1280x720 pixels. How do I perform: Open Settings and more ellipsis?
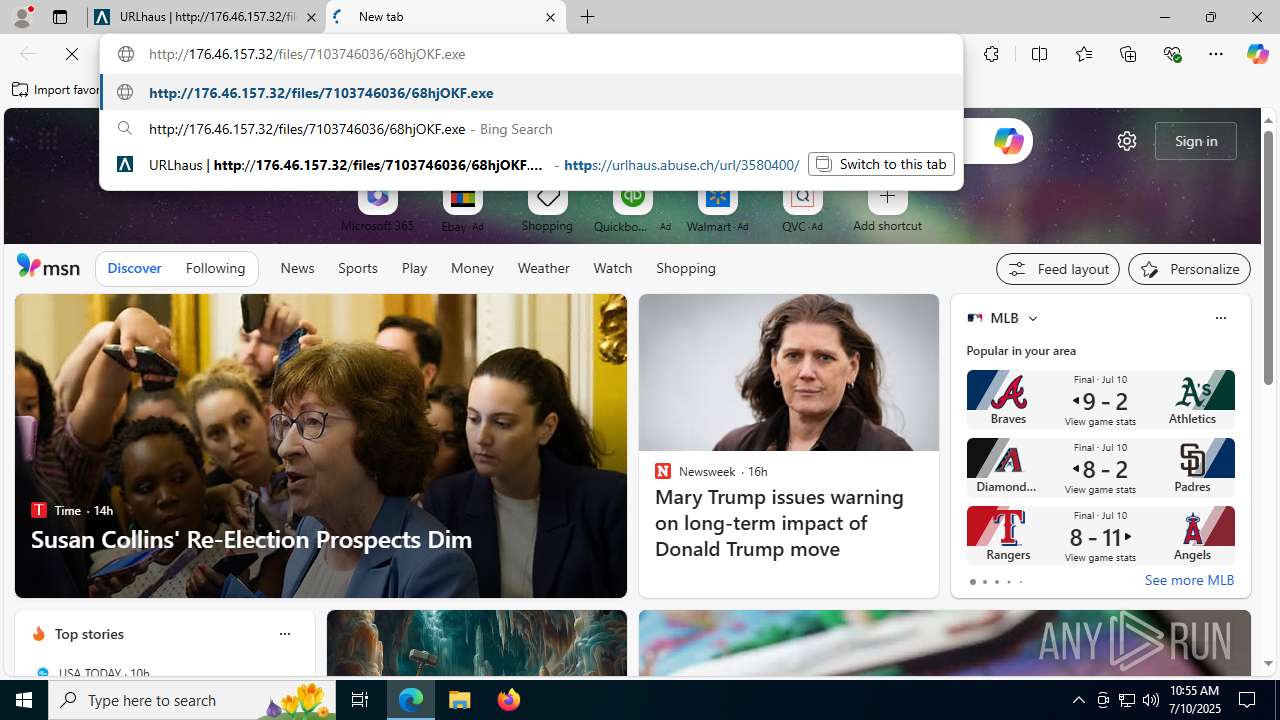tap(1216, 54)
